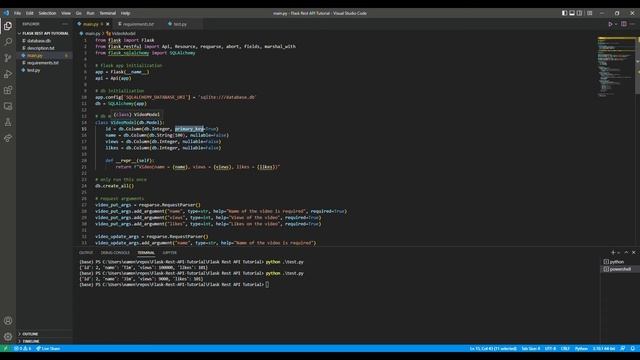Viewport: 640px width, 360px height.
Task: Open the Testing flask view
Action: point(8,122)
